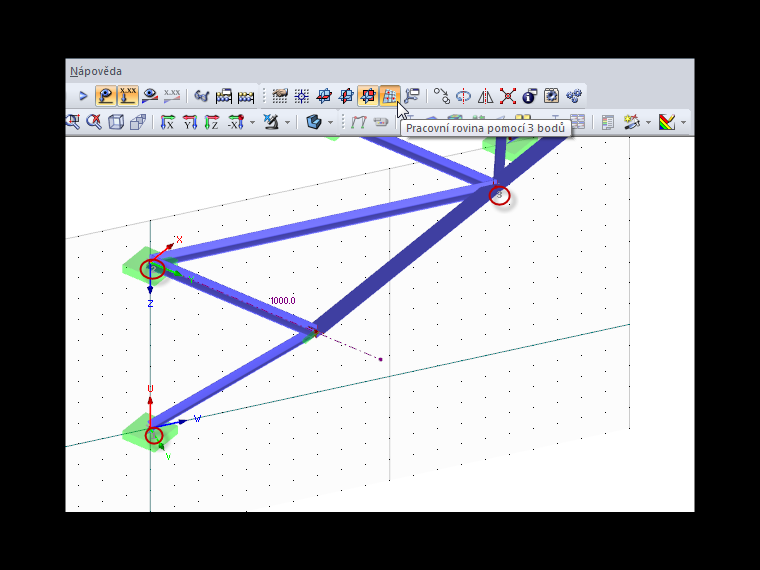Click the rotate around axis icon
The image size is (760, 570).
[464, 96]
